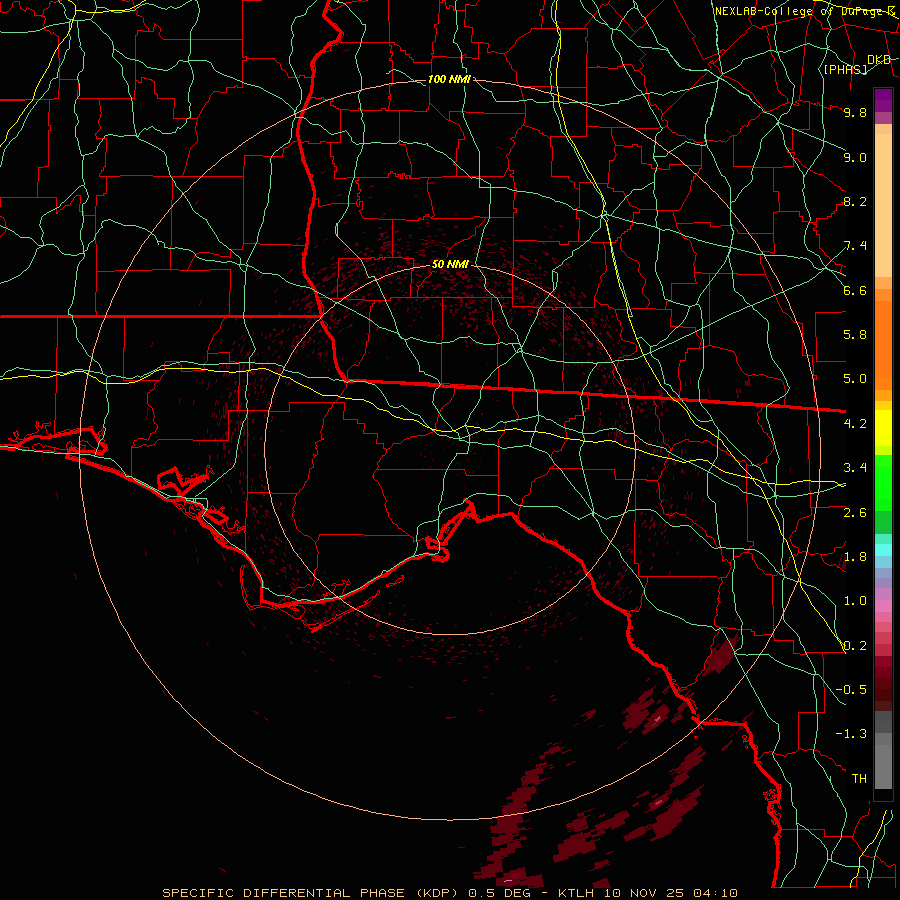Select the 9.0 value on the color scale
The image size is (900, 900).
coord(855,157)
